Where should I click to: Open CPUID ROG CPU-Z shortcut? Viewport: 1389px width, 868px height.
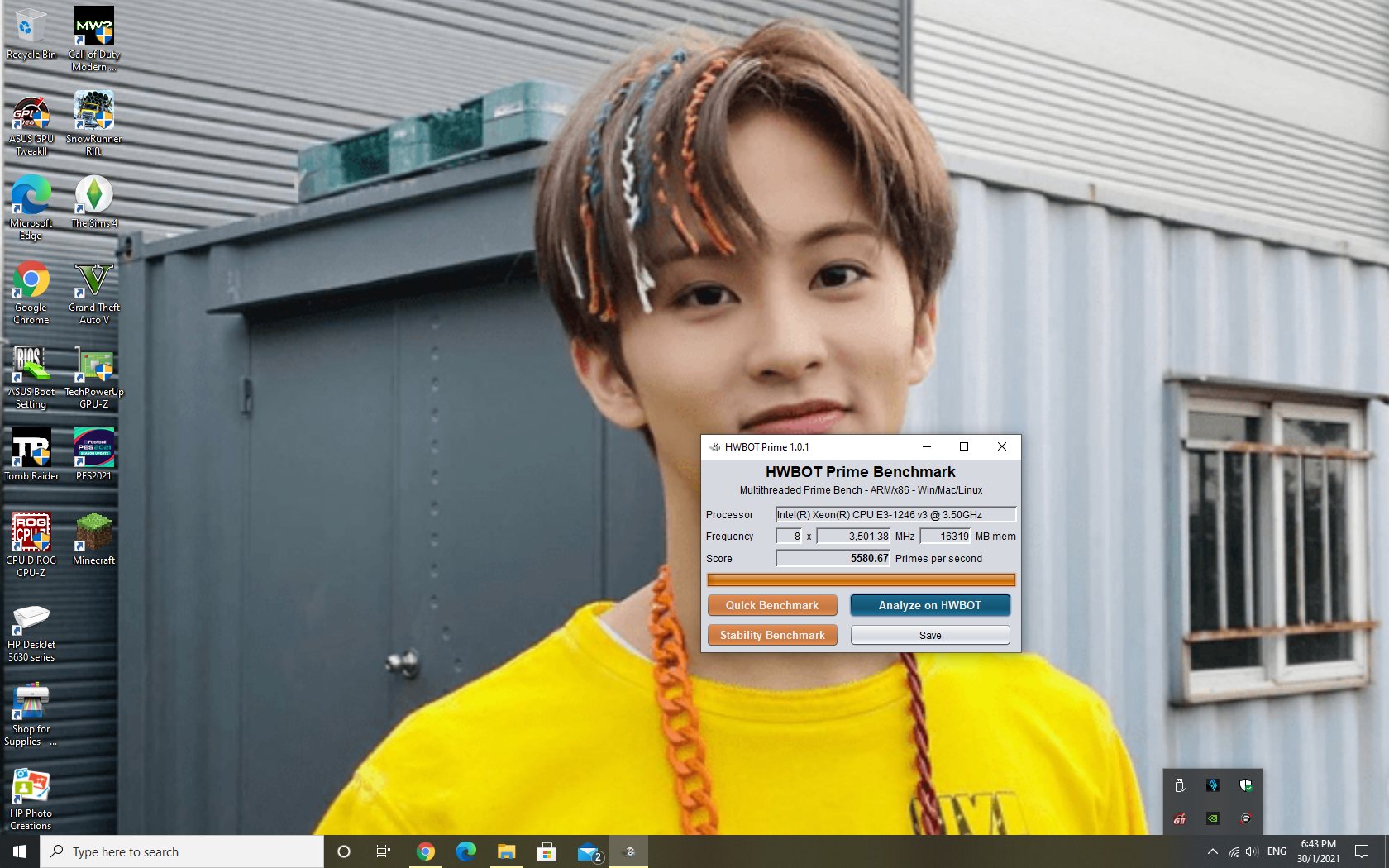[31, 546]
